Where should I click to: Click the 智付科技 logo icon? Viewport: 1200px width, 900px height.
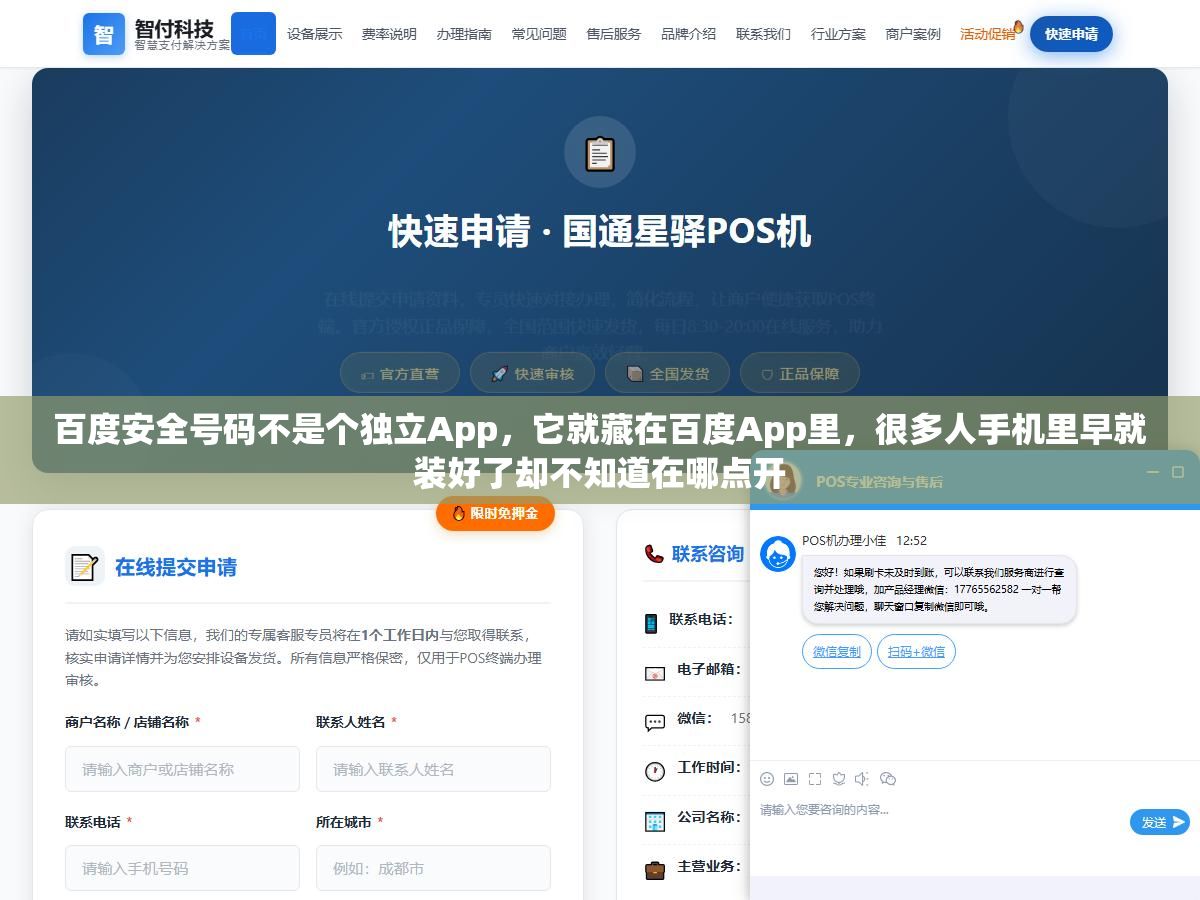pos(104,34)
